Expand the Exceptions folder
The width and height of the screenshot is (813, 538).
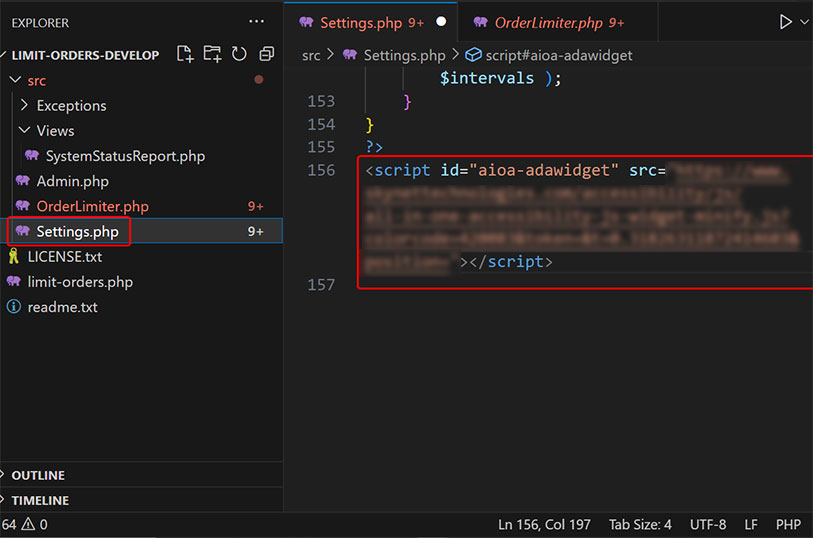70,105
